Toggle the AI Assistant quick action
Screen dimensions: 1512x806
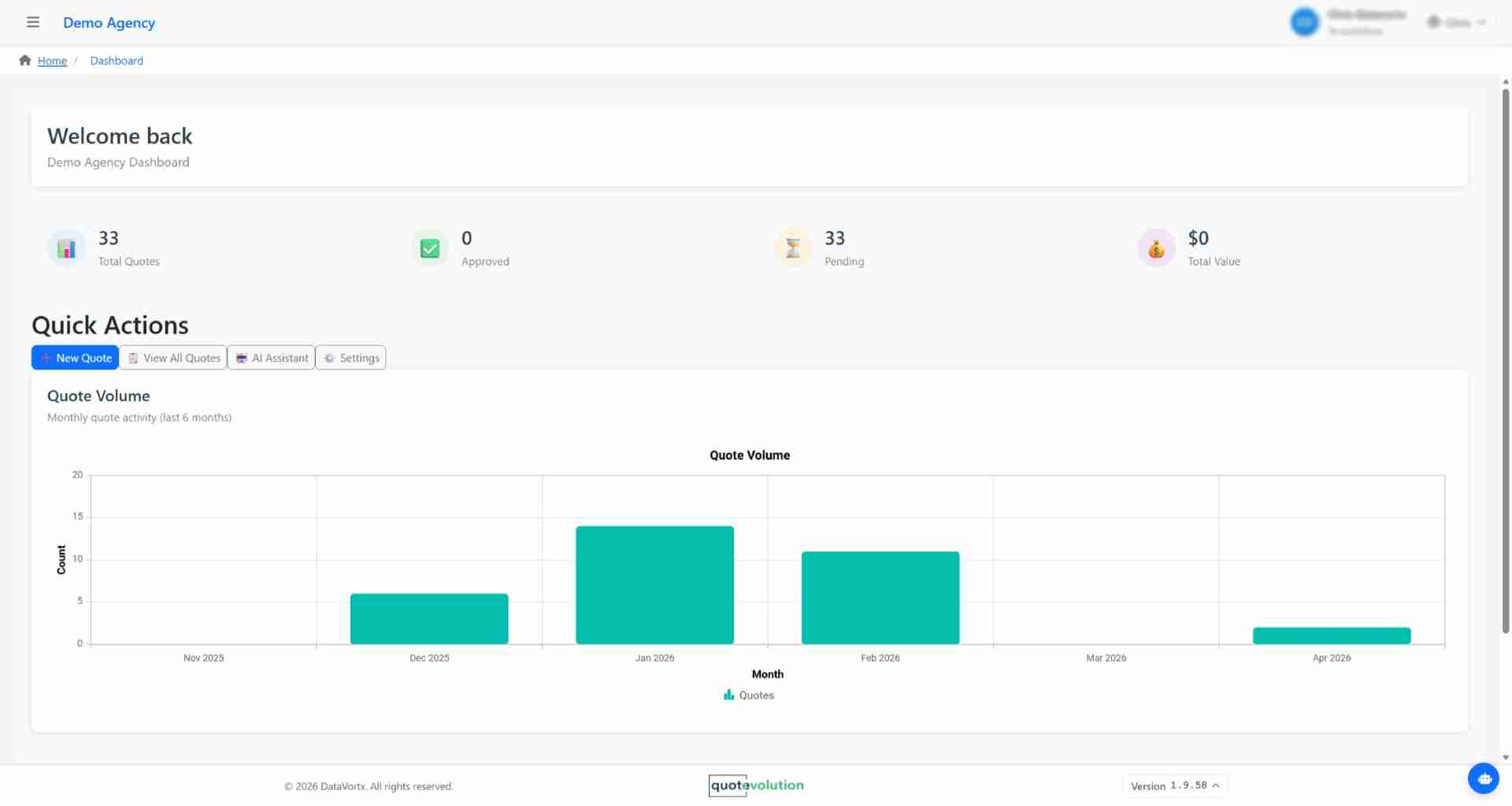point(271,357)
